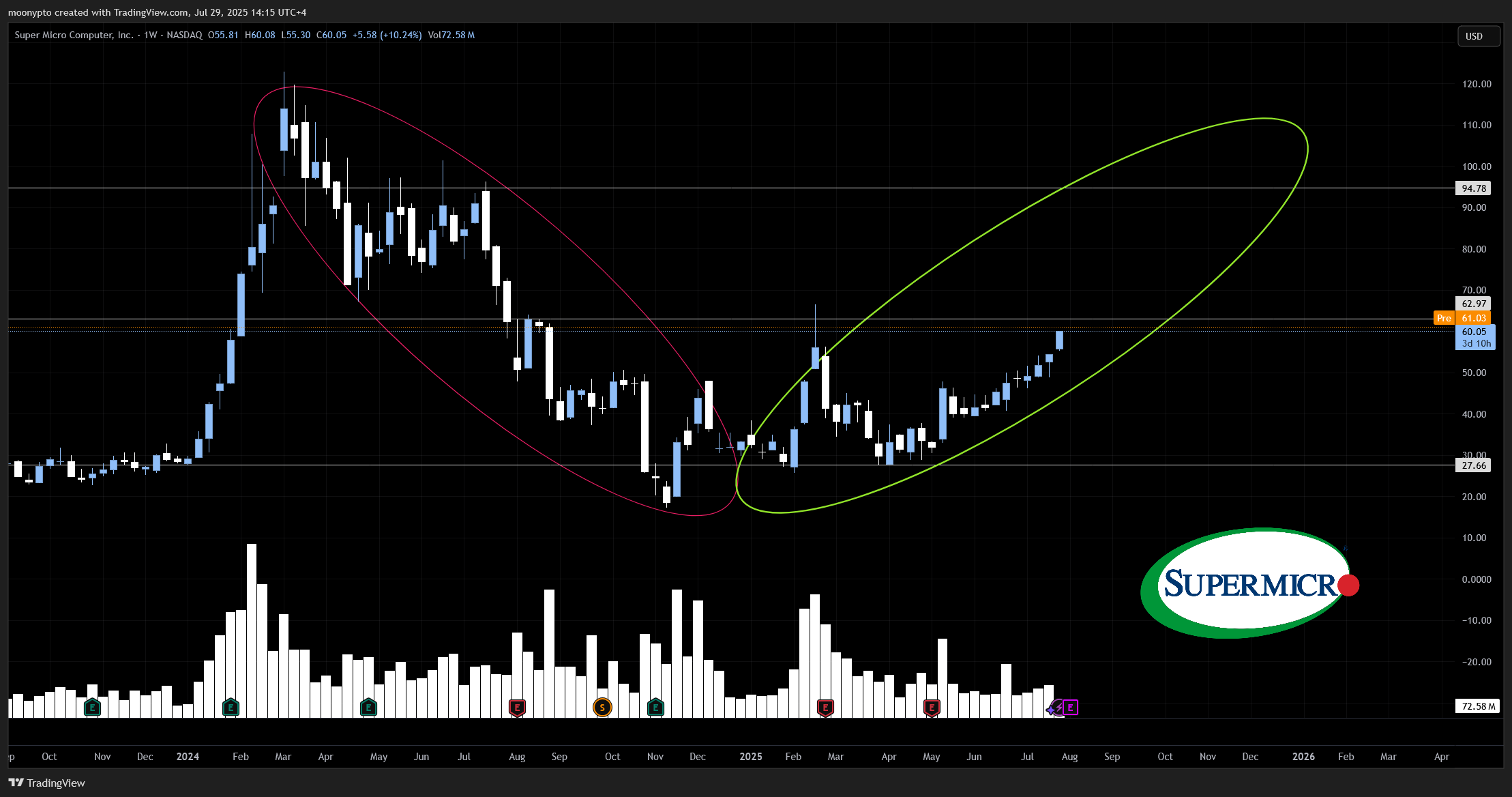The height and width of the screenshot is (797, 1512).
Task: Click the purple upcoming earnings E marker
Action: 1071,708
